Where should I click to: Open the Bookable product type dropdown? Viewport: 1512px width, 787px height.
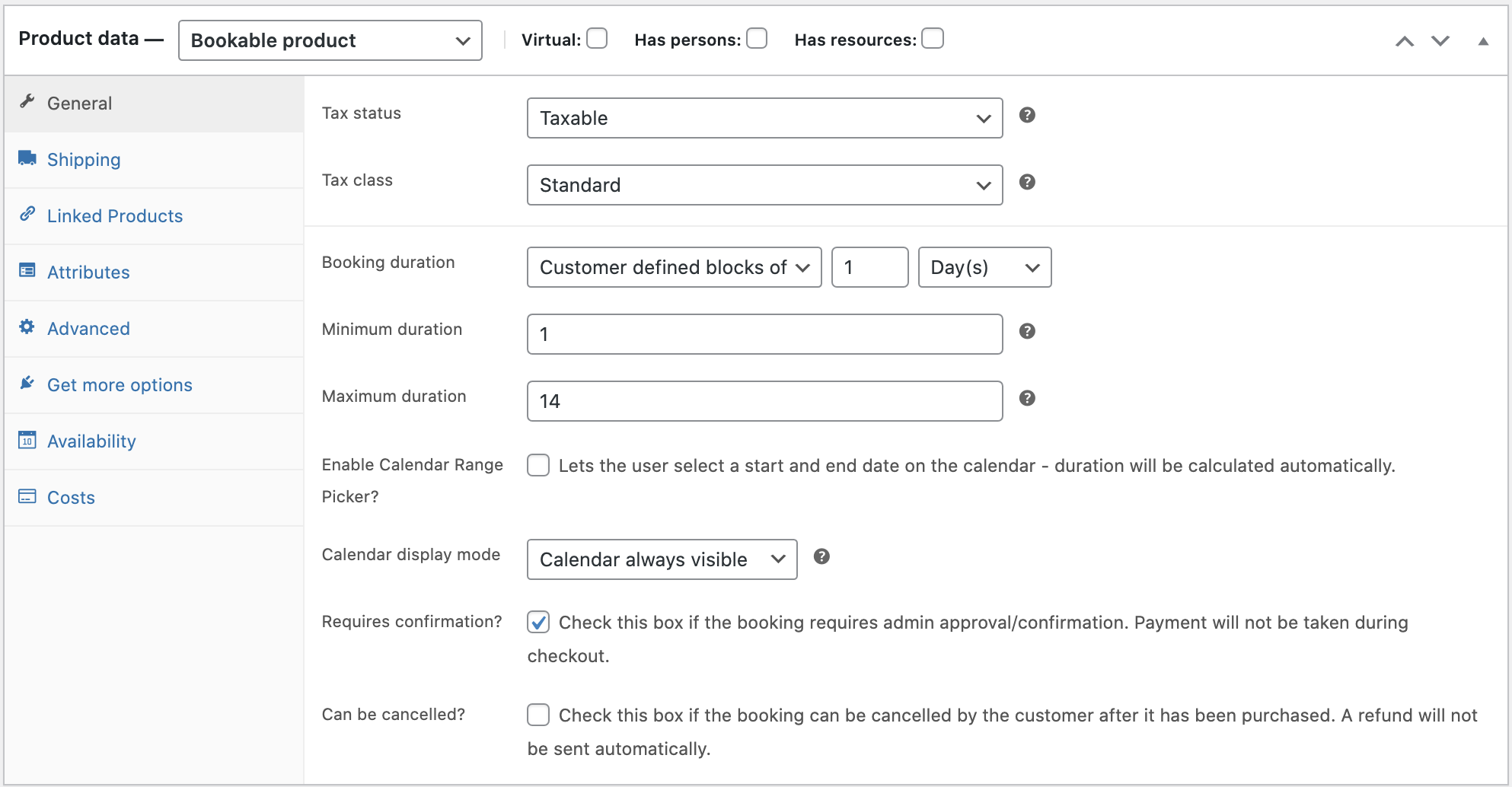click(330, 40)
